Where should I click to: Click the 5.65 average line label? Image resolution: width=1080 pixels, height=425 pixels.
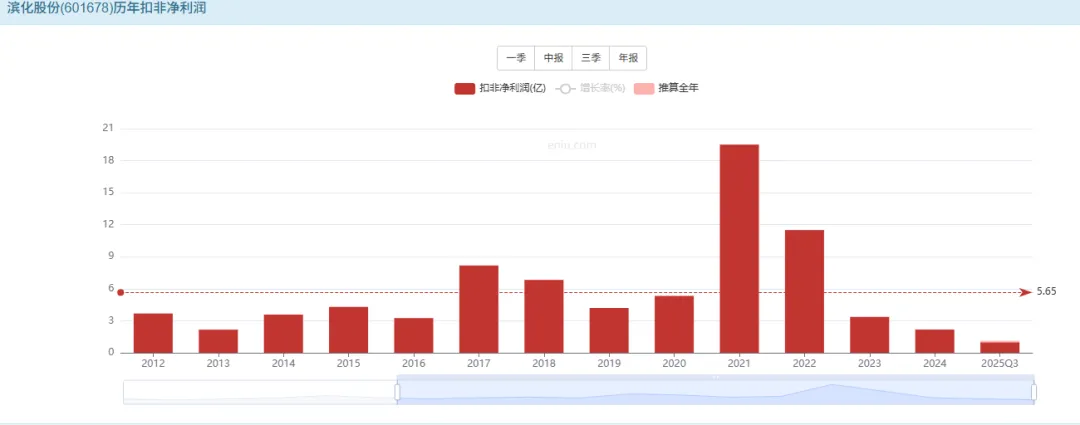1046,292
